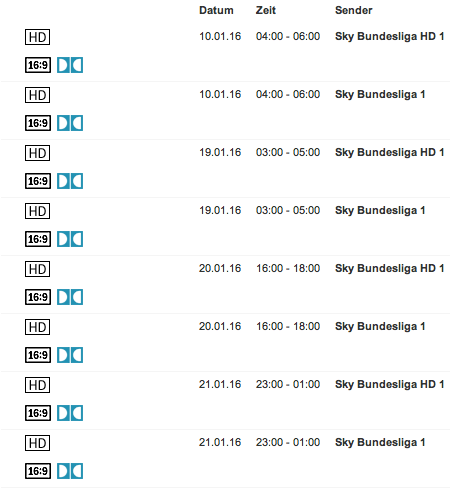450x490 pixels.
Task: Click 16:9 icon for 19.01.16 Sky Bundesliga 1
Action: [38, 239]
